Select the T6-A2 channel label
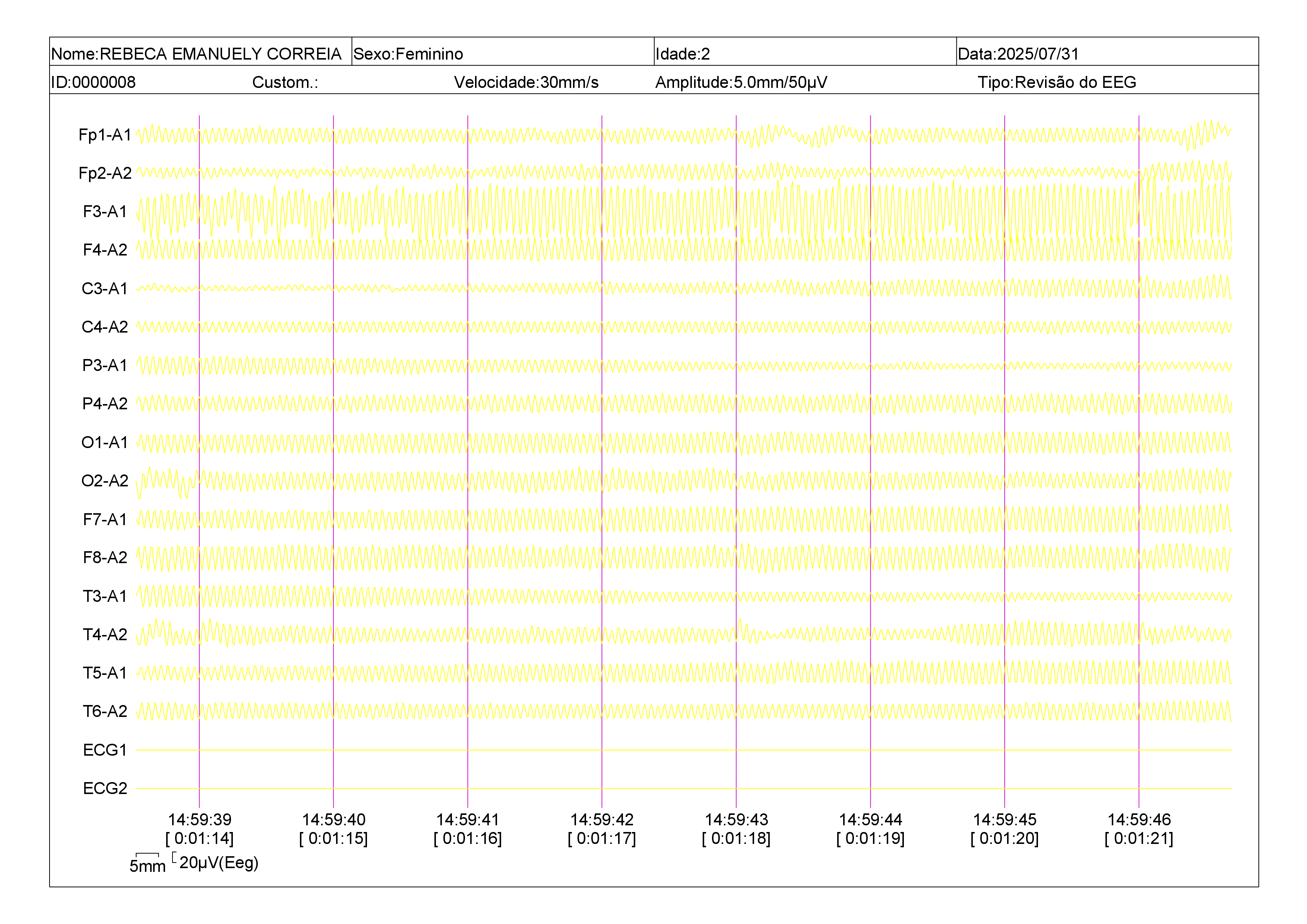 (105, 711)
